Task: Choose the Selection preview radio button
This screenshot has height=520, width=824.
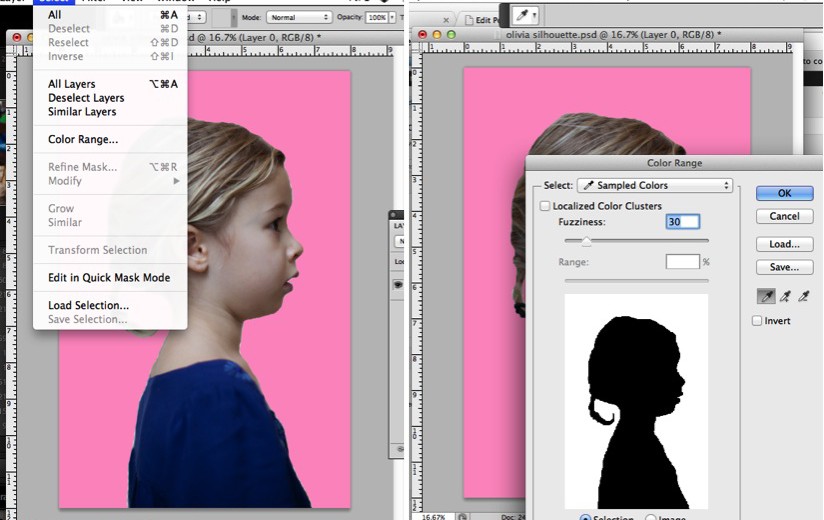Action: pyautogui.click(x=585, y=517)
